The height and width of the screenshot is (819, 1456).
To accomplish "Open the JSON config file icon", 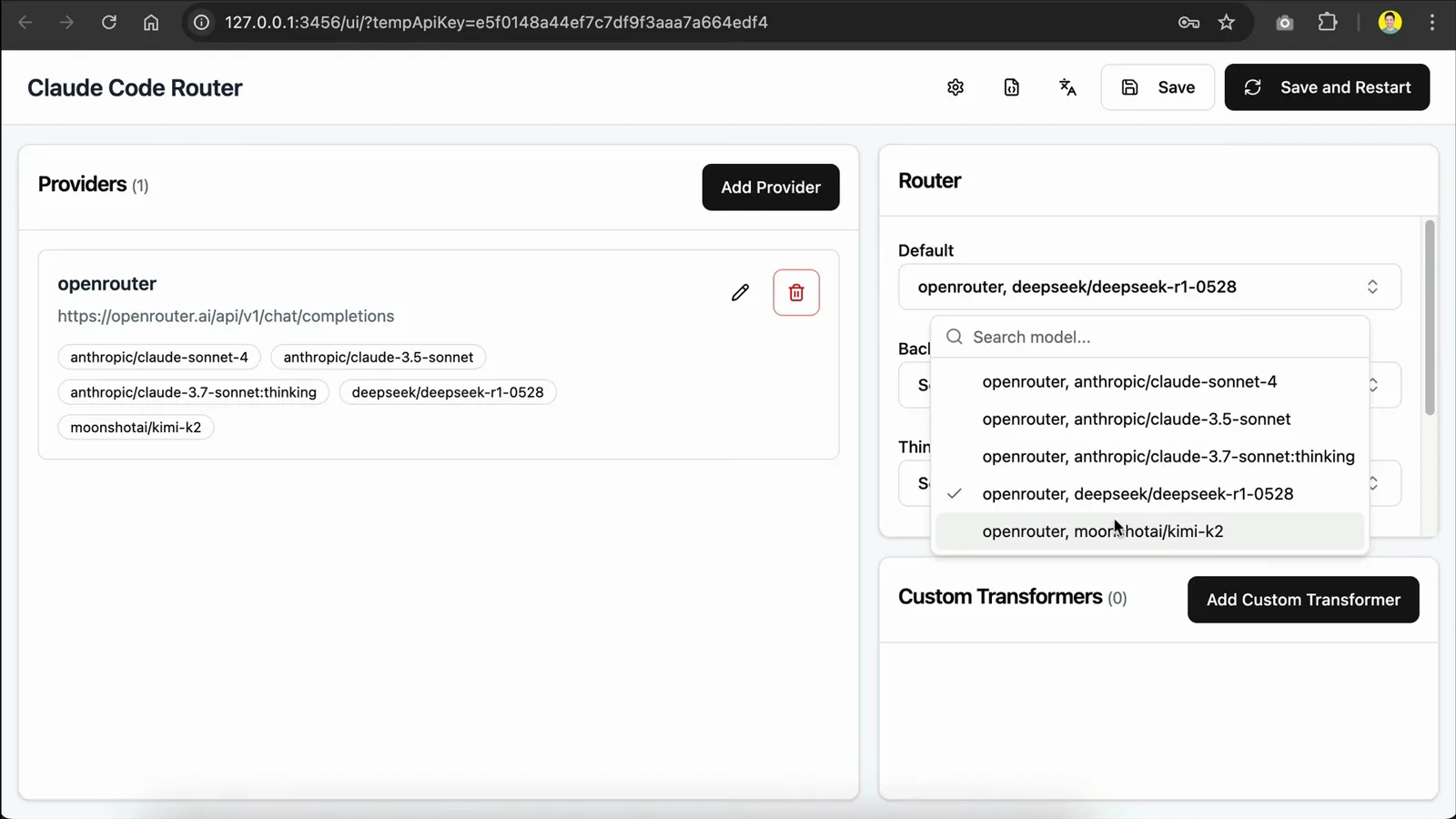I will tap(1012, 87).
